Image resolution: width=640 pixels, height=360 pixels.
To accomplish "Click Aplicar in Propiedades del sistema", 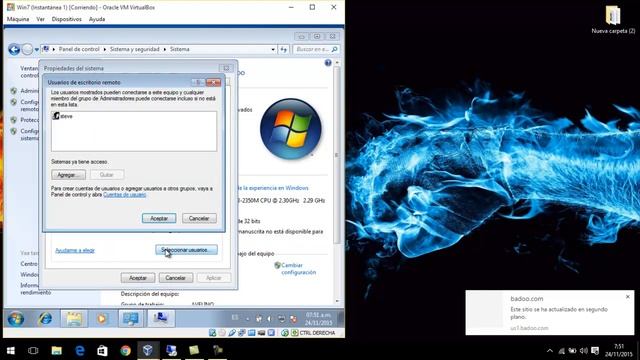I will tap(213, 278).
